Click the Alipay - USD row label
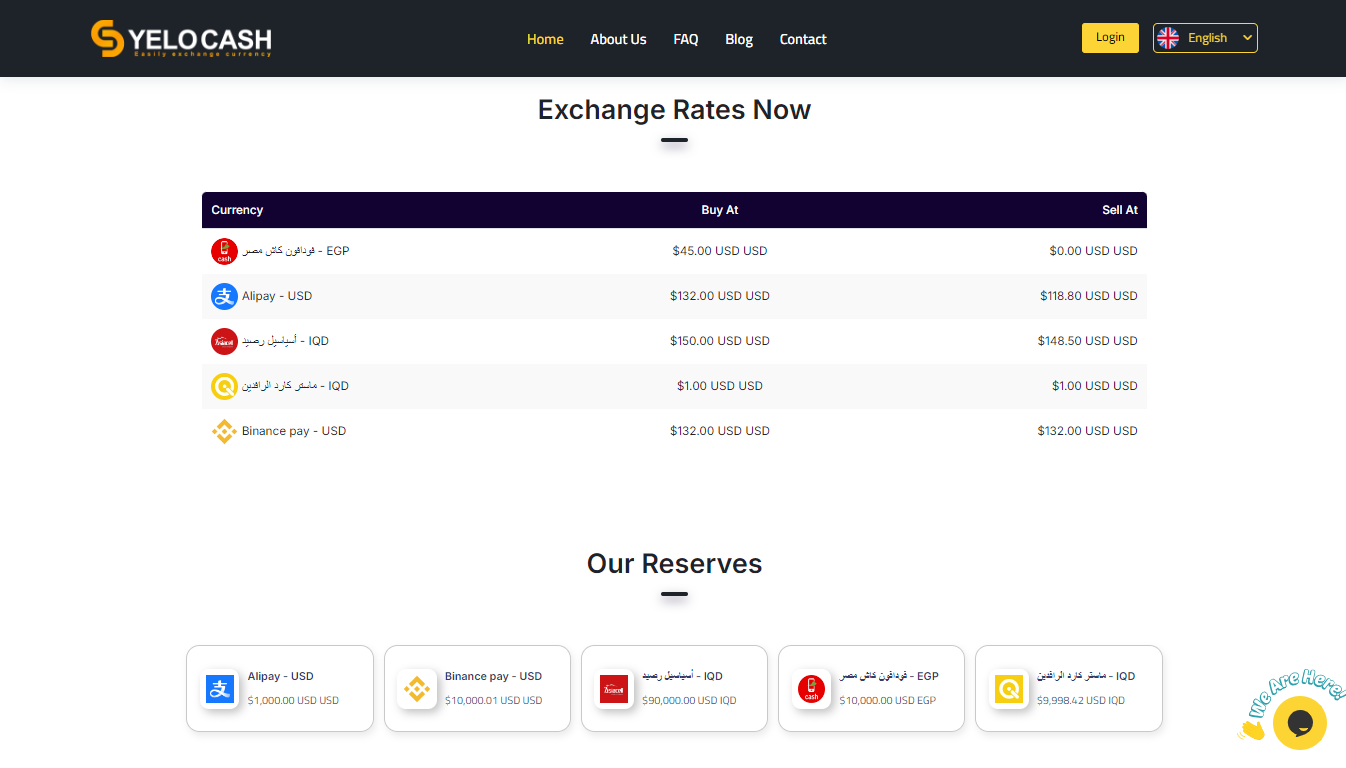1346x768 pixels. pos(277,296)
